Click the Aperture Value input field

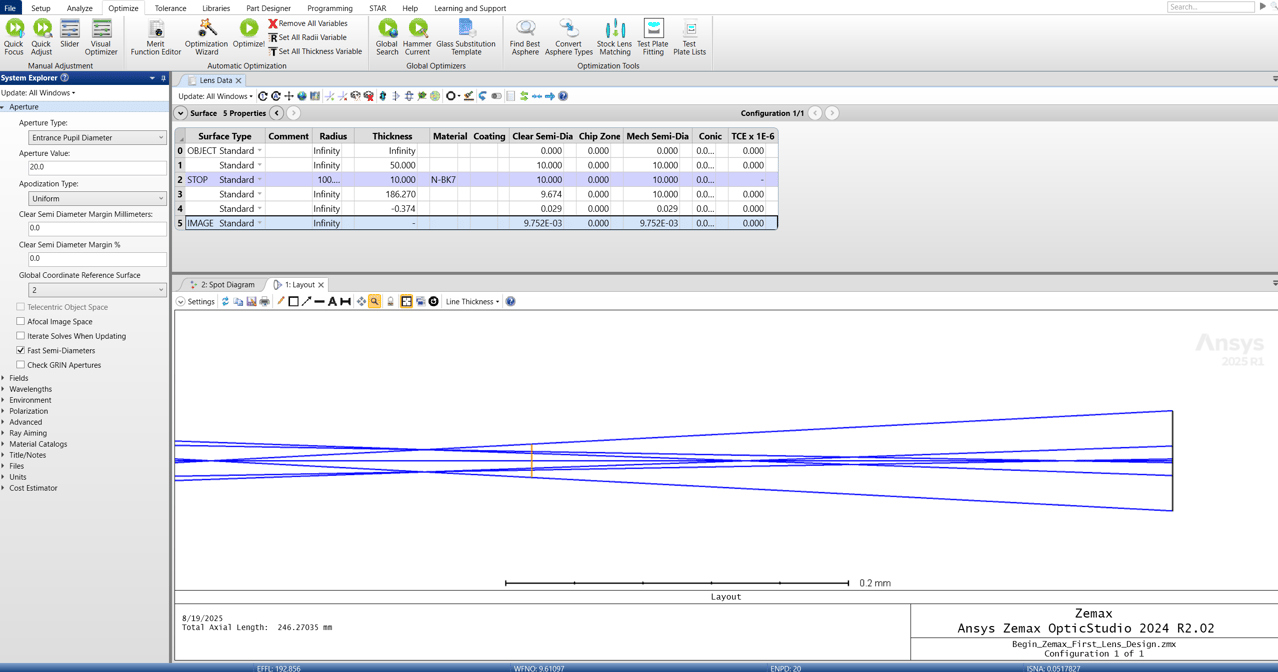coord(97,168)
